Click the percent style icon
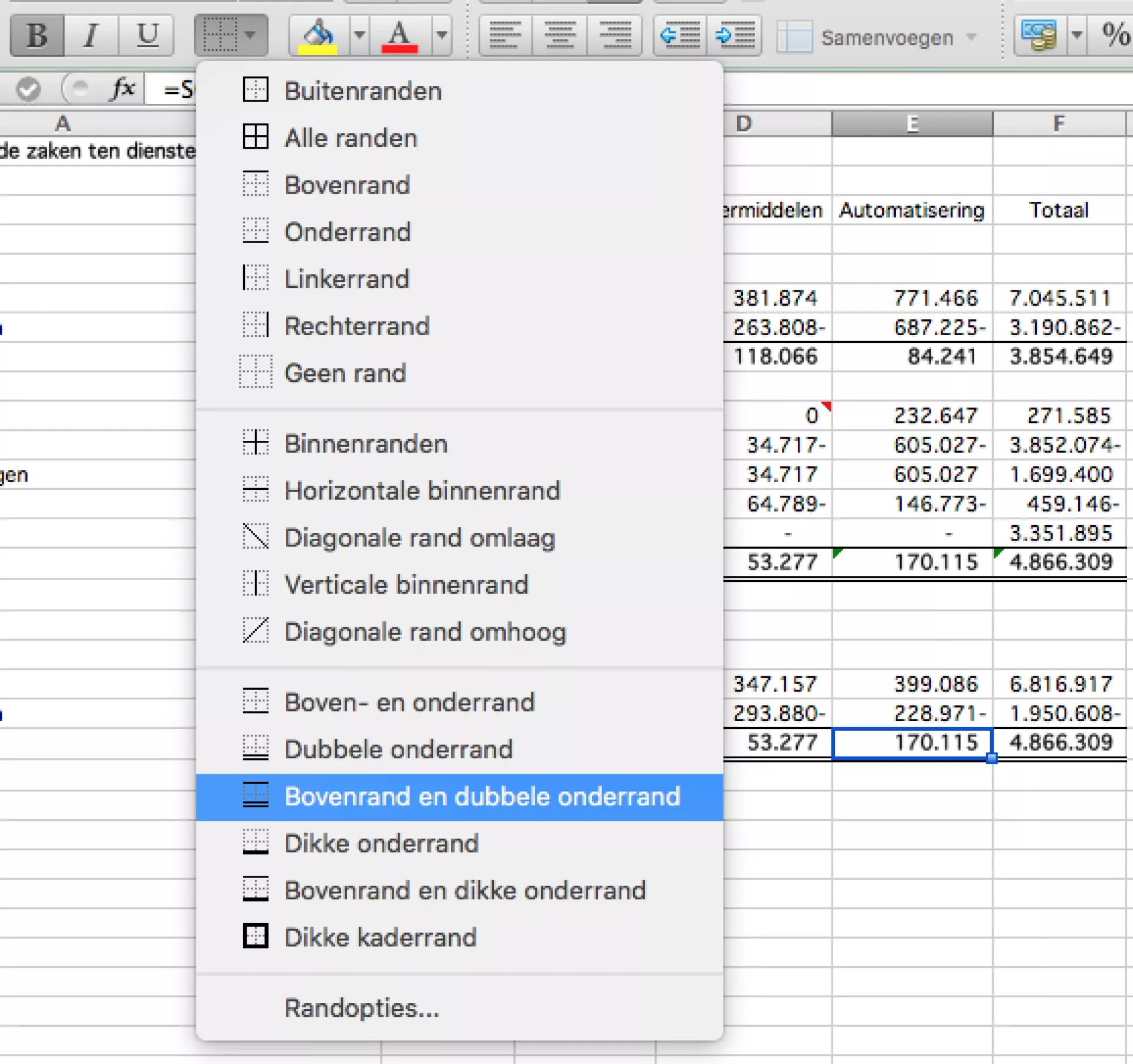Screen dimensions: 1133x1064 coord(1115,35)
